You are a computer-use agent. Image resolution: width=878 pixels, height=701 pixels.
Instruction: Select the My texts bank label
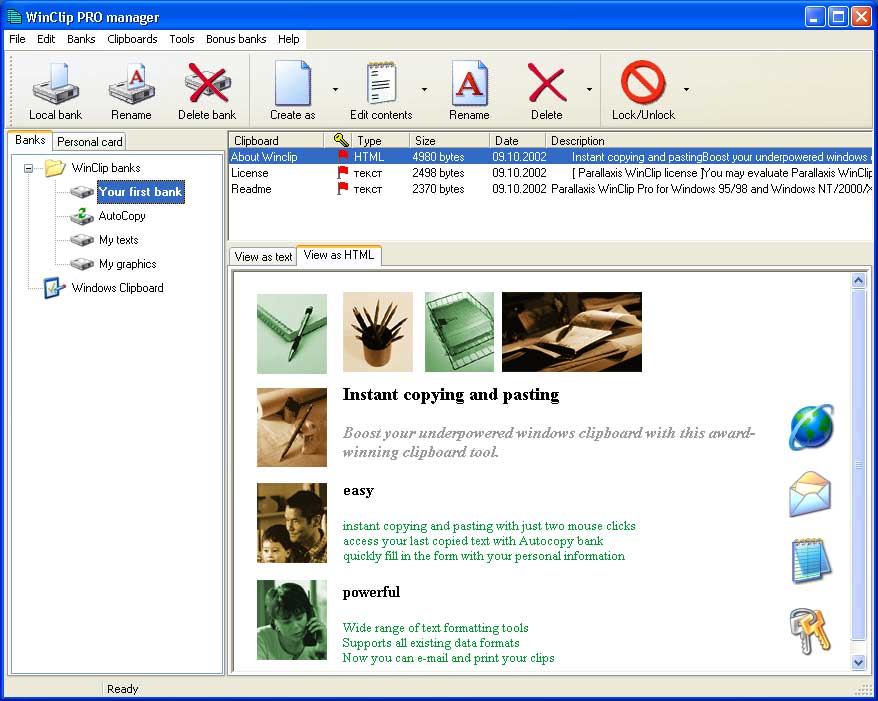[119, 240]
